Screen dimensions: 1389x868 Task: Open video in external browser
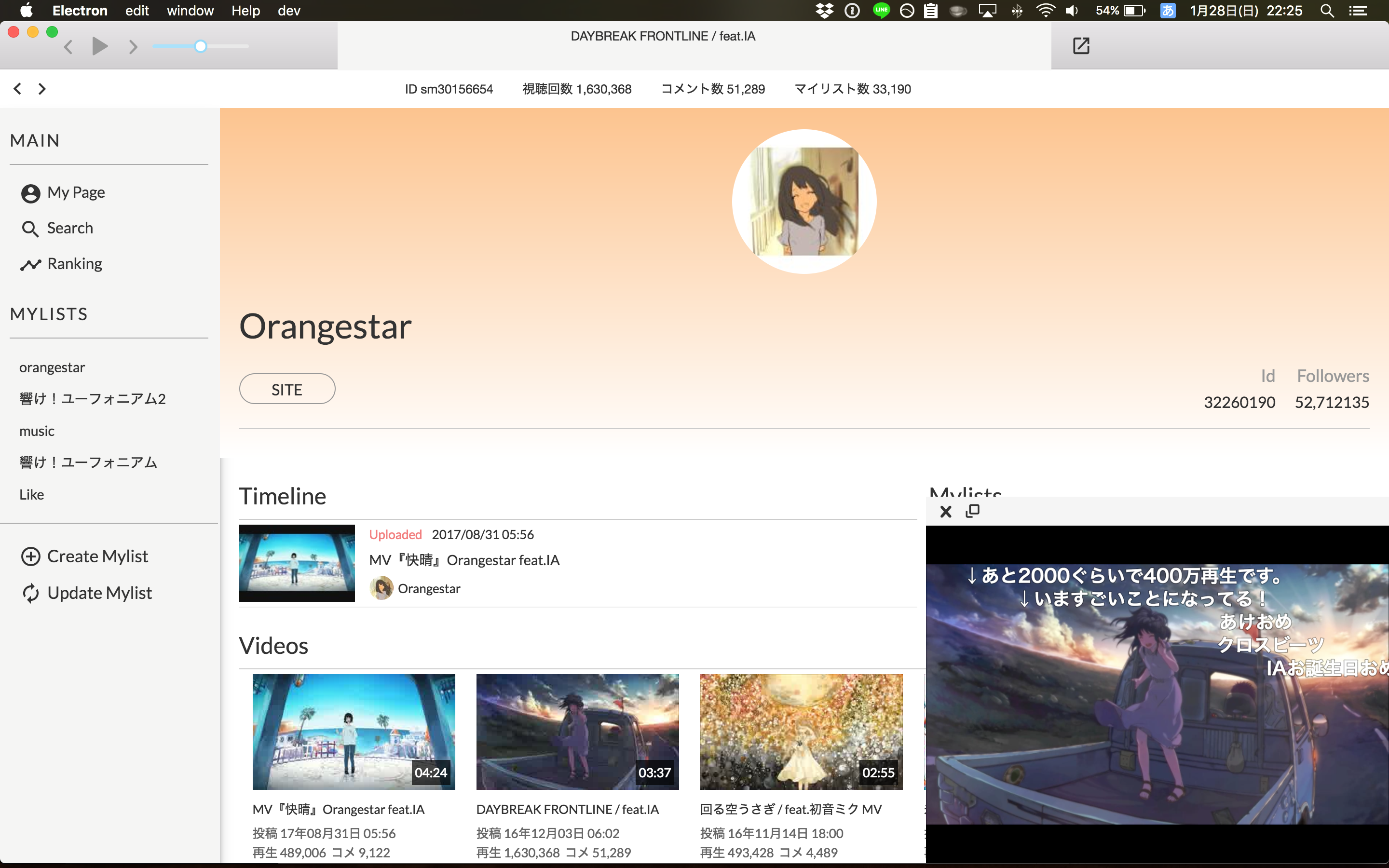click(x=1081, y=45)
